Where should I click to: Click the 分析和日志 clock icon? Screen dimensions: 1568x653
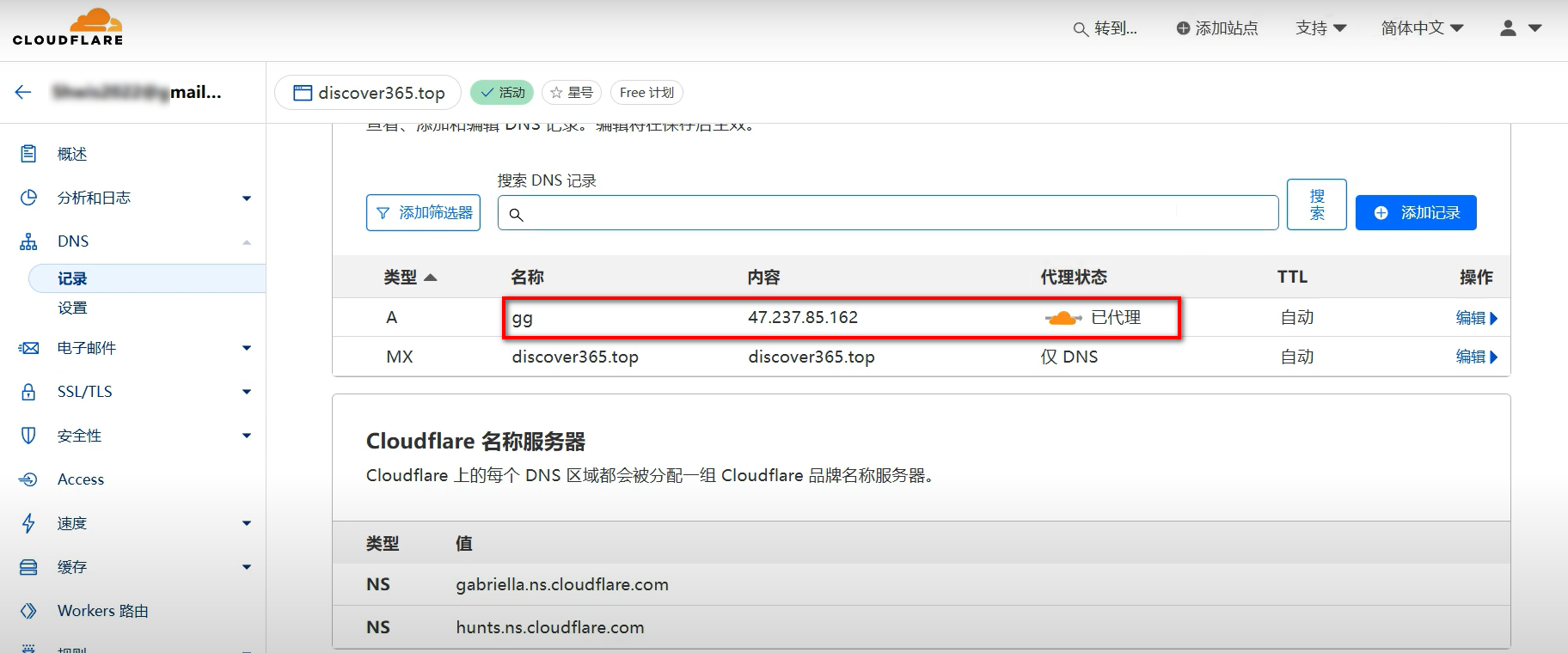click(28, 198)
